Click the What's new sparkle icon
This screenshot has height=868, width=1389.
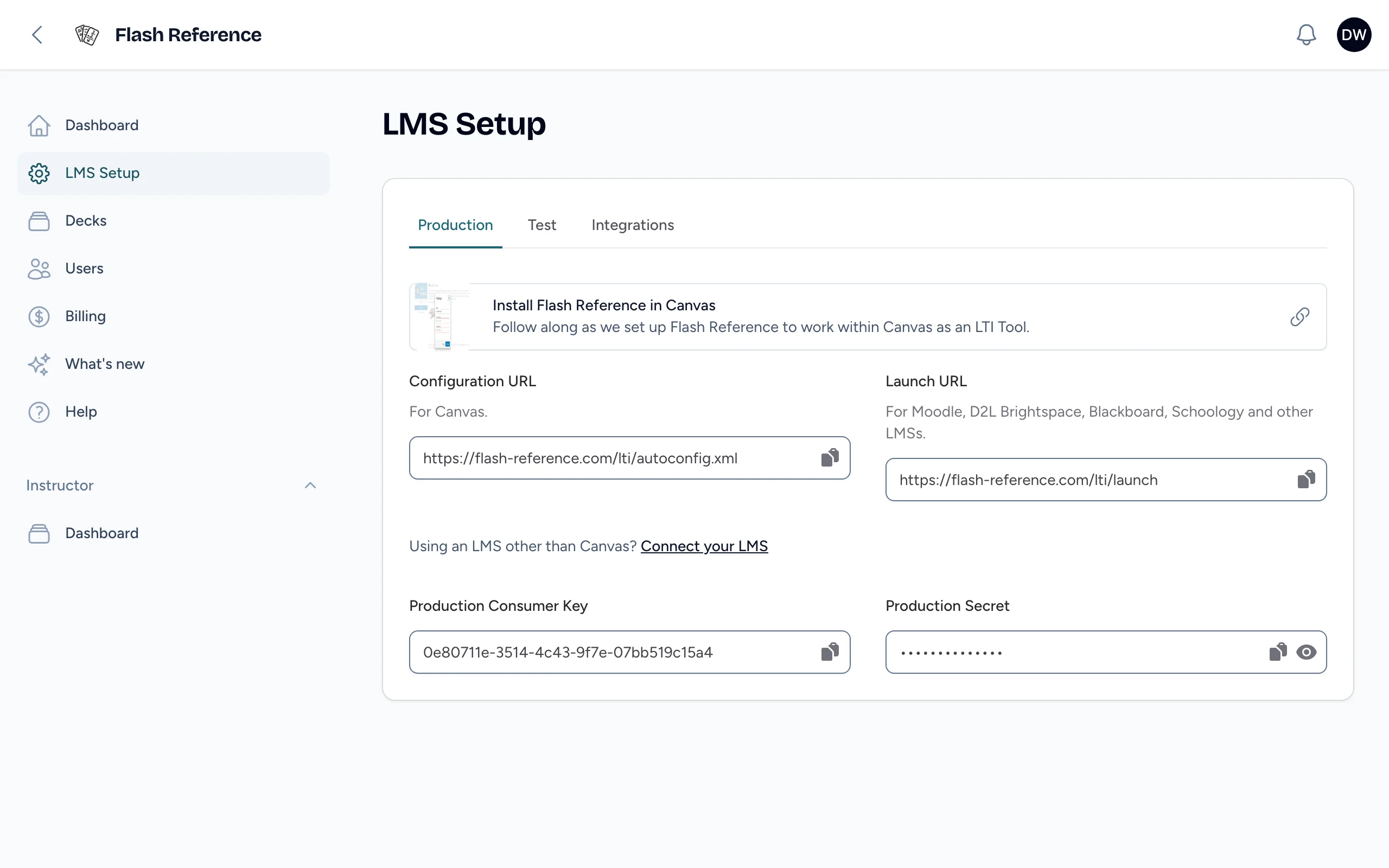pos(39,364)
